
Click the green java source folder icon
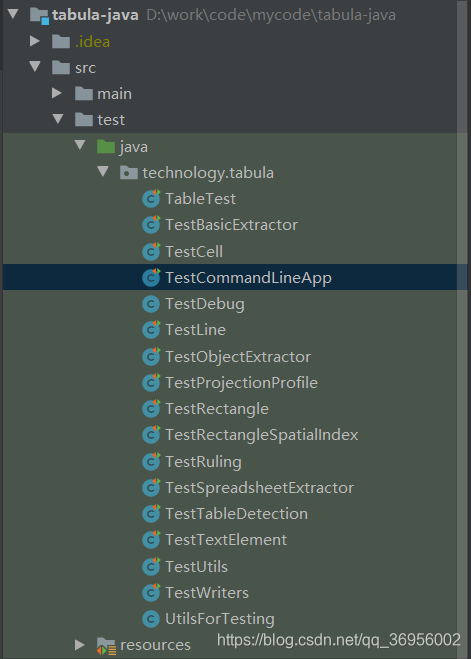point(105,147)
